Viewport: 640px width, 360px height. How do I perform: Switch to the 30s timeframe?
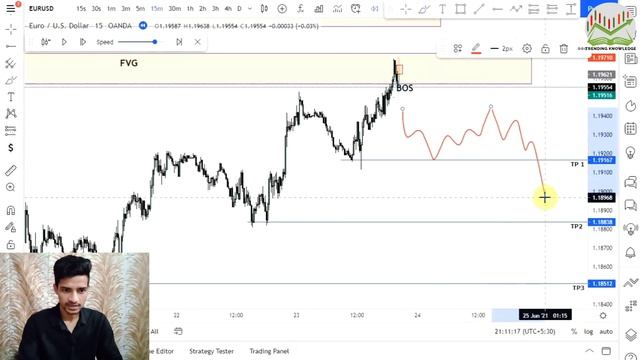point(96,9)
